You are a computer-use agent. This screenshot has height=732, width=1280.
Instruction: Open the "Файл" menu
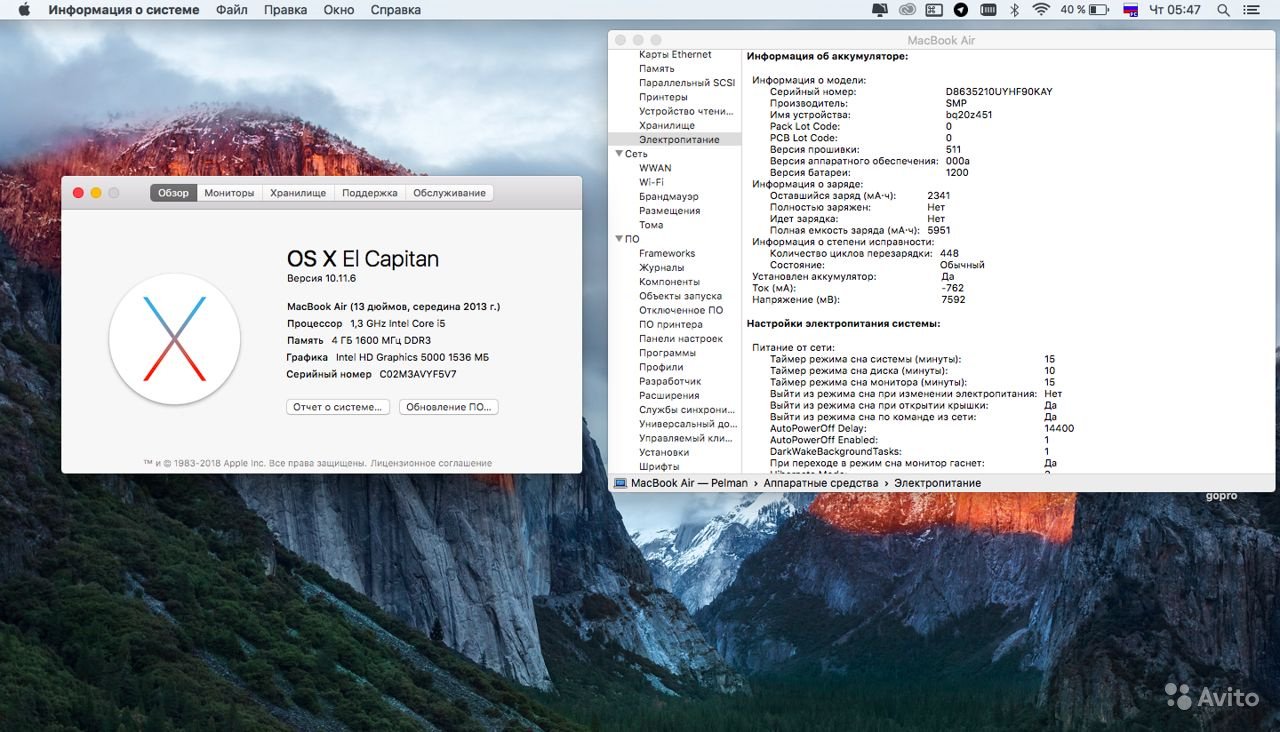(232, 10)
